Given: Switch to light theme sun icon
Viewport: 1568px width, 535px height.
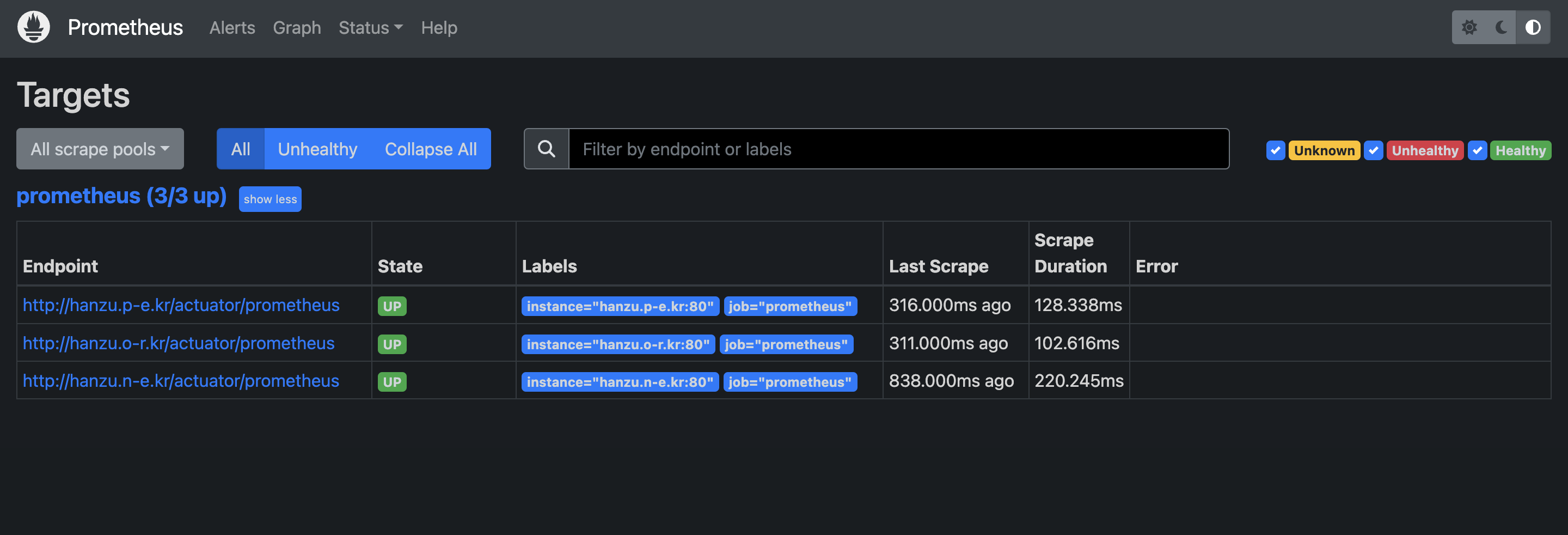Looking at the screenshot, I should (x=1469, y=27).
